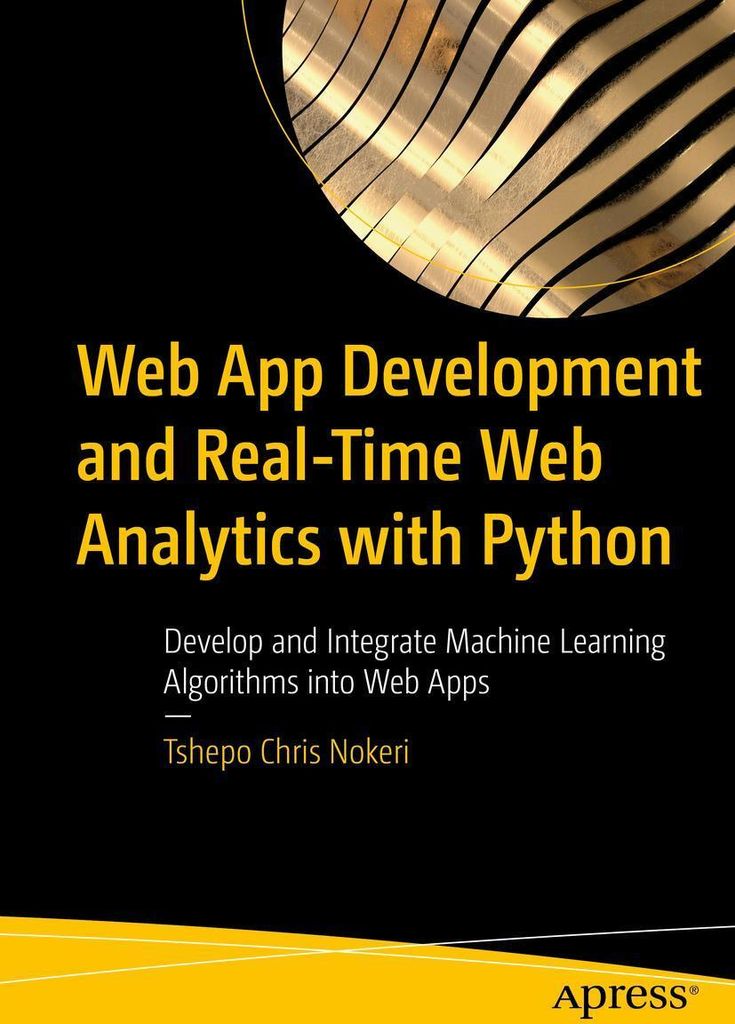
Task: Click the short dash above the author name
Action: (x=176, y=716)
